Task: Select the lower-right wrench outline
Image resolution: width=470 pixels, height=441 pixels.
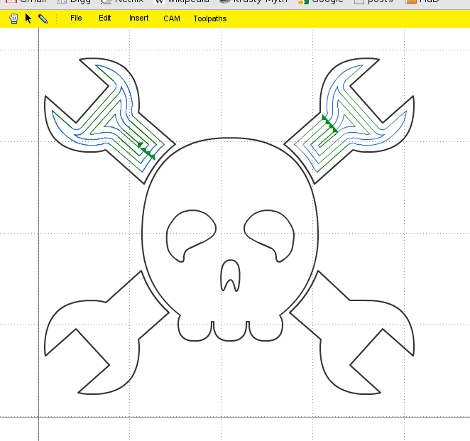Action: click(x=352, y=333)
